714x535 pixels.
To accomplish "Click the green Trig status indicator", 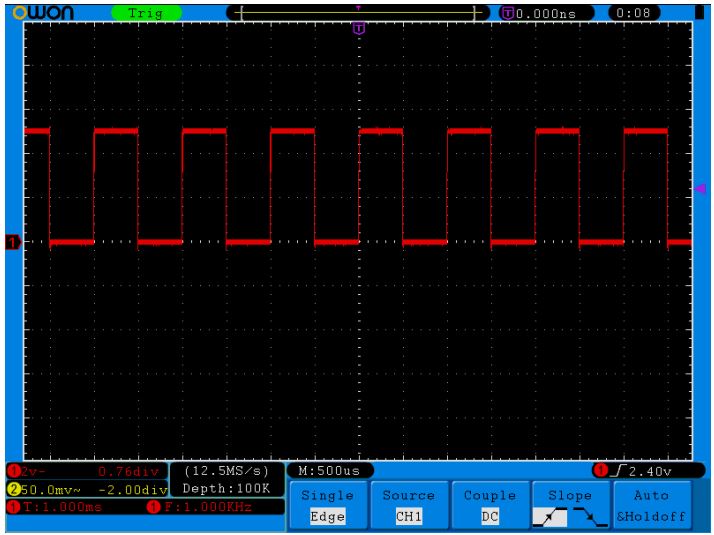I will pos(146,13).
